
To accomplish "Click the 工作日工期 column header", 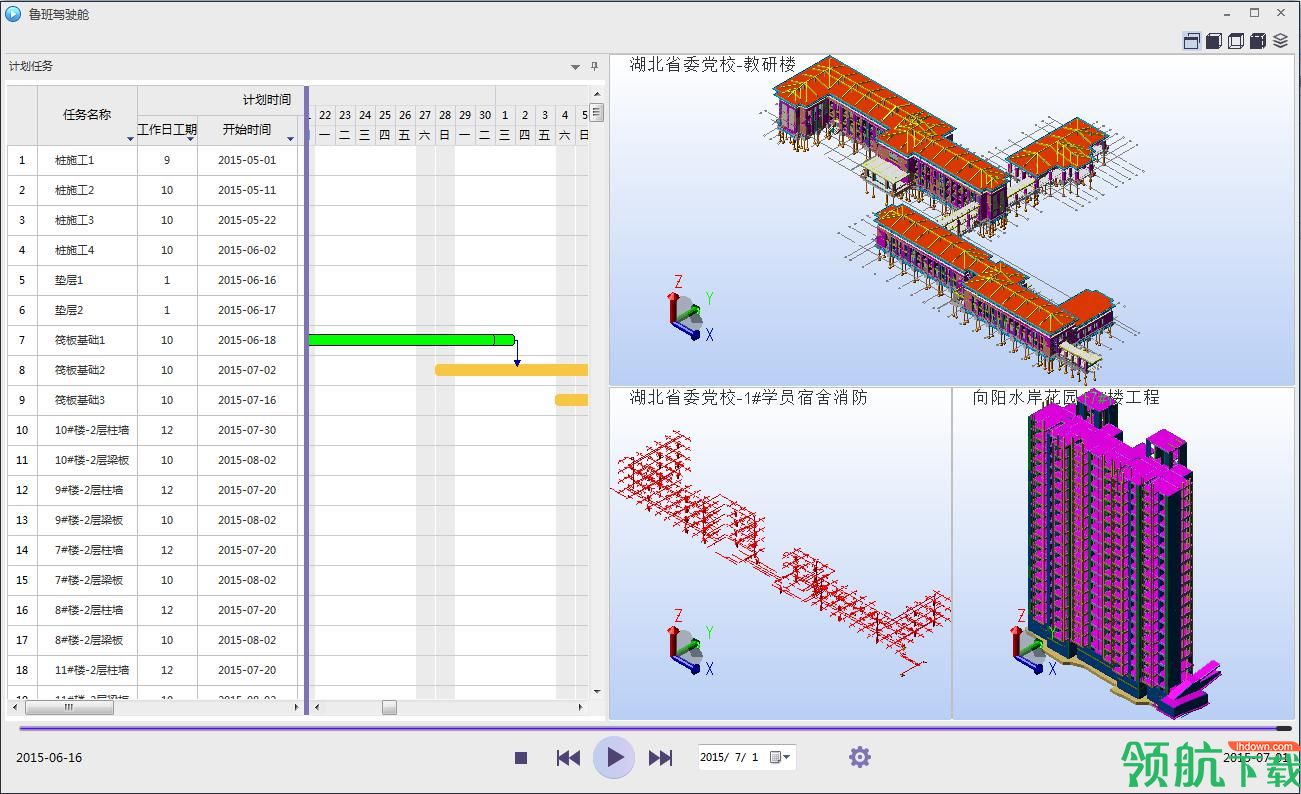I will 167,130.
